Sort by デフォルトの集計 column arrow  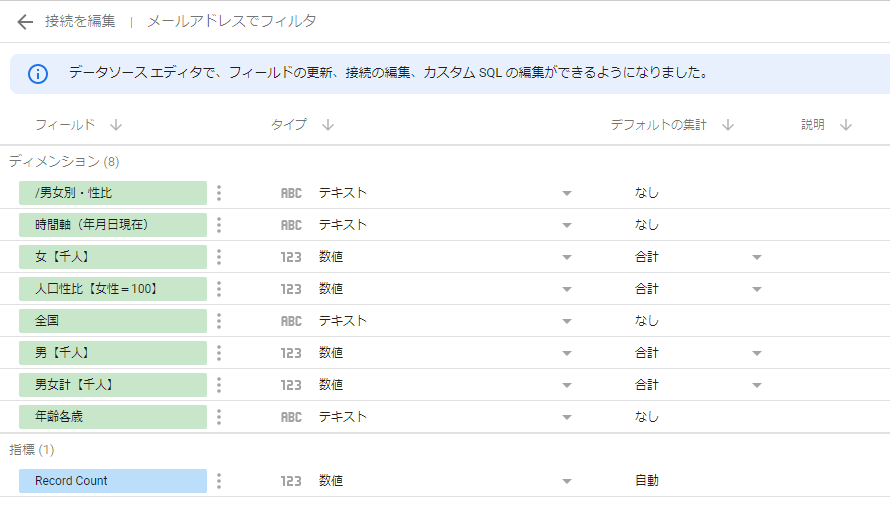(x=728, y=125)
